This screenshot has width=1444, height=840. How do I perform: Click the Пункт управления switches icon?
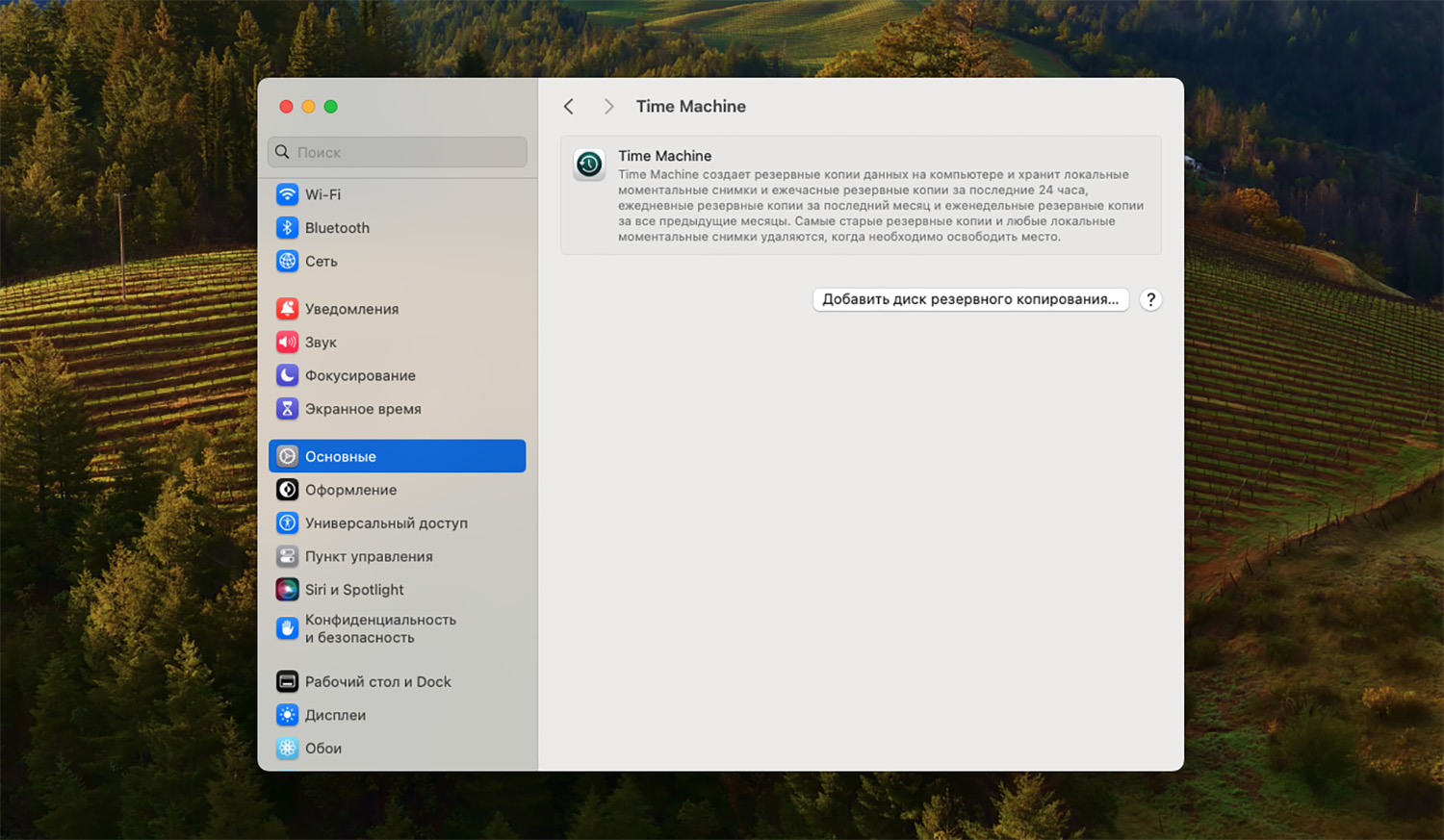(287, 556)
